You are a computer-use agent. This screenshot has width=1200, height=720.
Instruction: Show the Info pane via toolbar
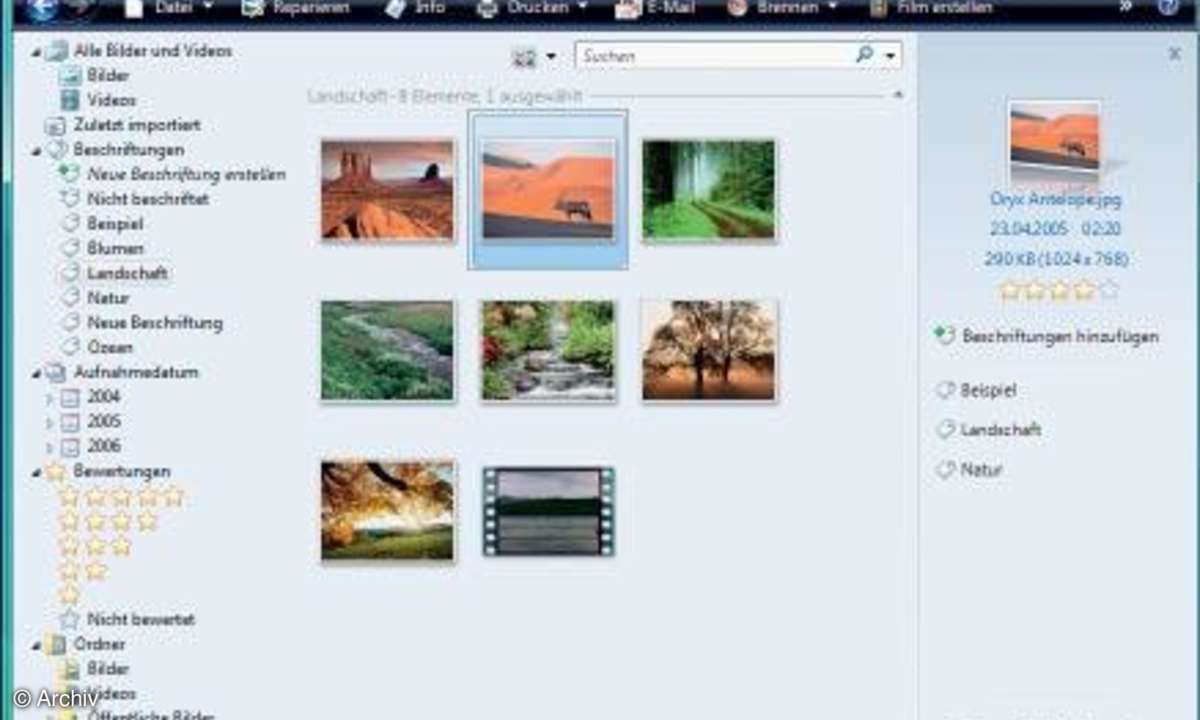(x=415, y=8)
